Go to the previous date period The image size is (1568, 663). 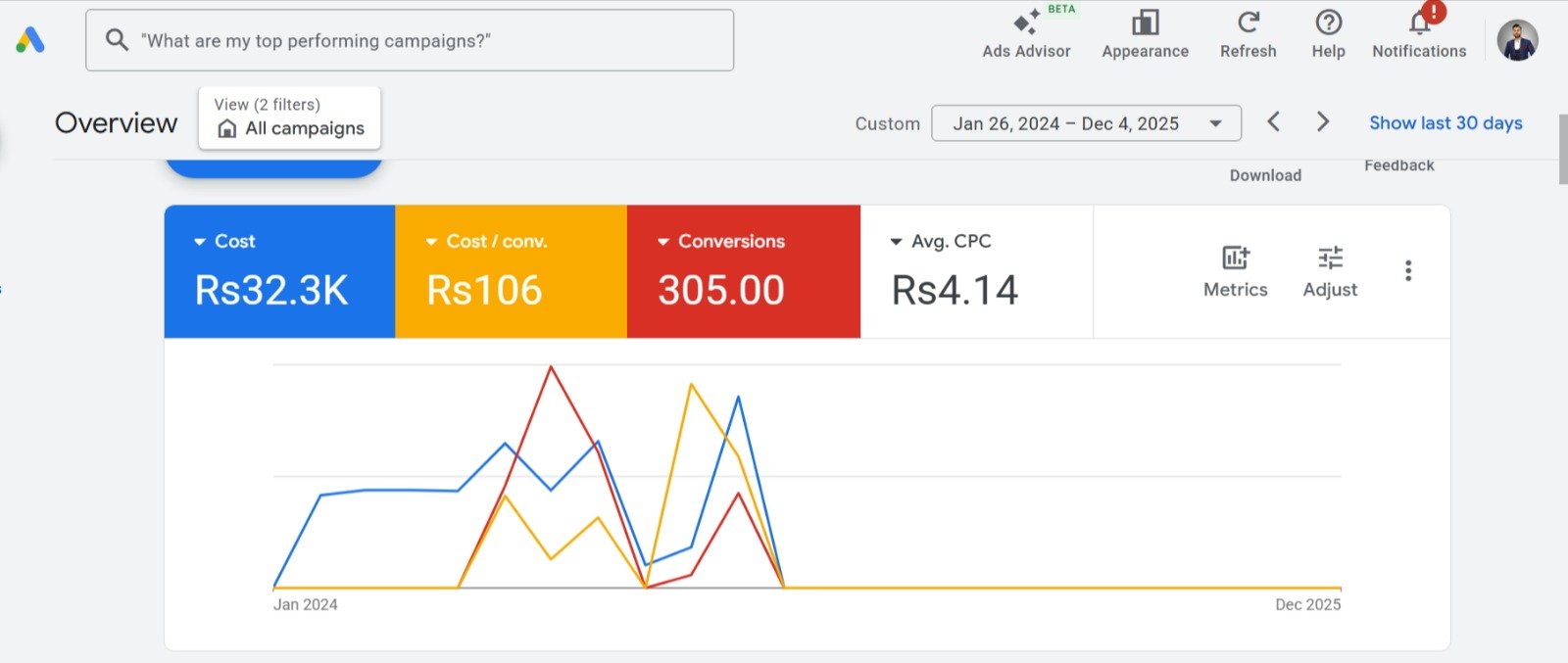pyautogui.click(x=1273, y=122)
